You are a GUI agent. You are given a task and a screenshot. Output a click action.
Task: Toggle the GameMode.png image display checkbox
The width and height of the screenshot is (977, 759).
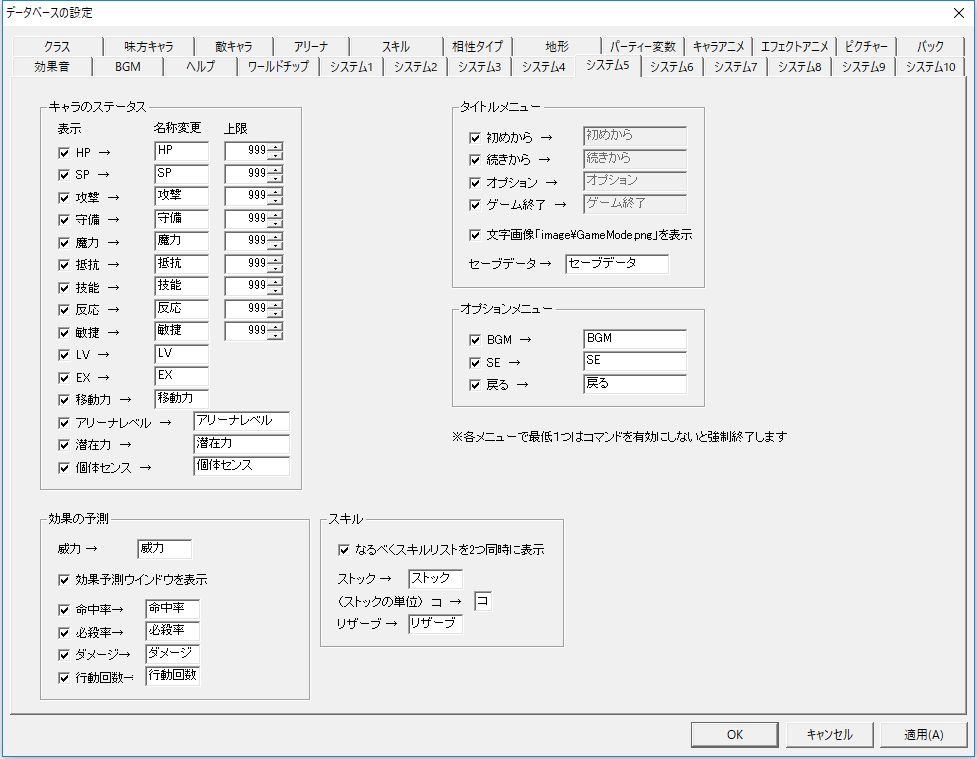pyautogui.click(x=475, y=235)
